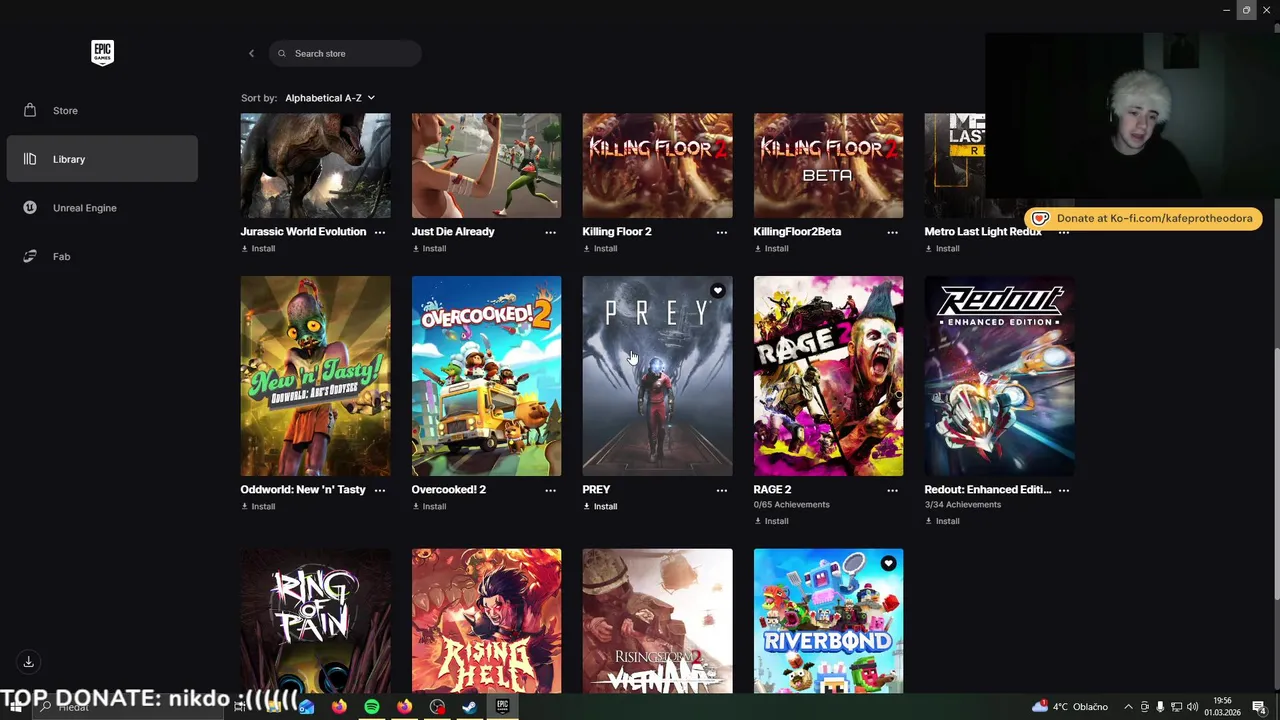
Task: Open the Windows notification center icon
Action: [1259, 707]
